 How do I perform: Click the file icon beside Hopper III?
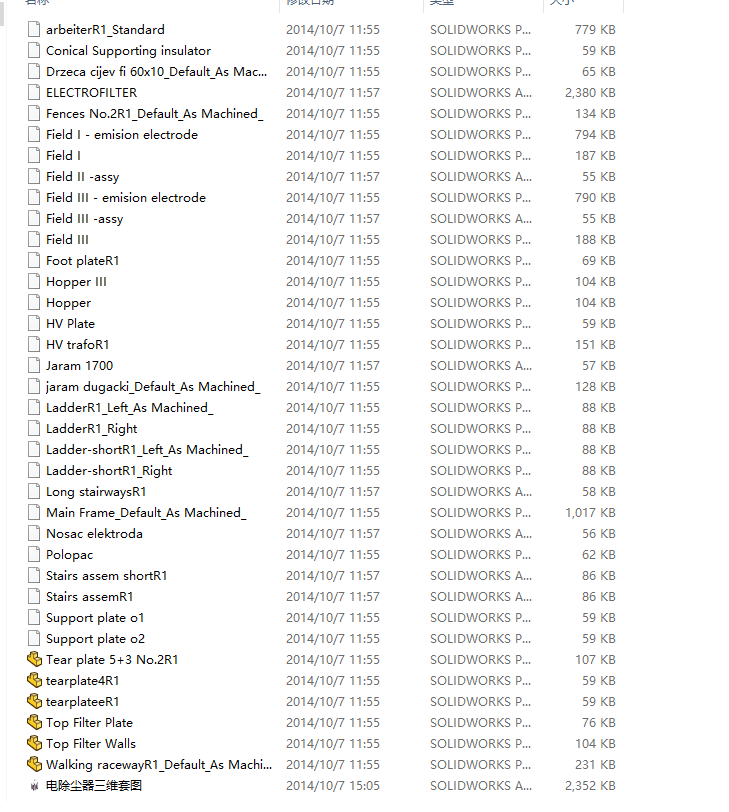34,282
